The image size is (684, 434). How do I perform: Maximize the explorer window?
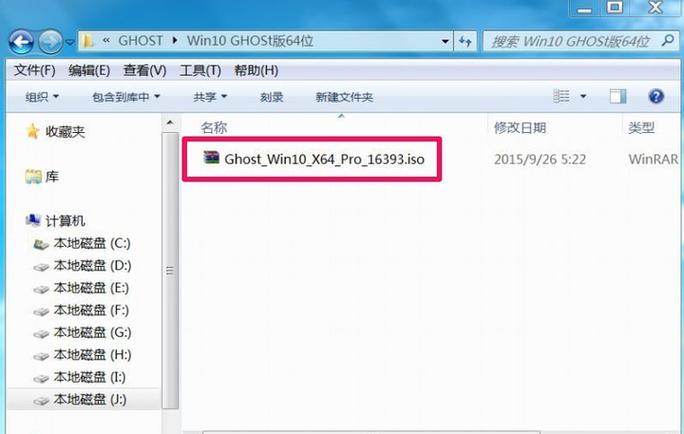615,7
